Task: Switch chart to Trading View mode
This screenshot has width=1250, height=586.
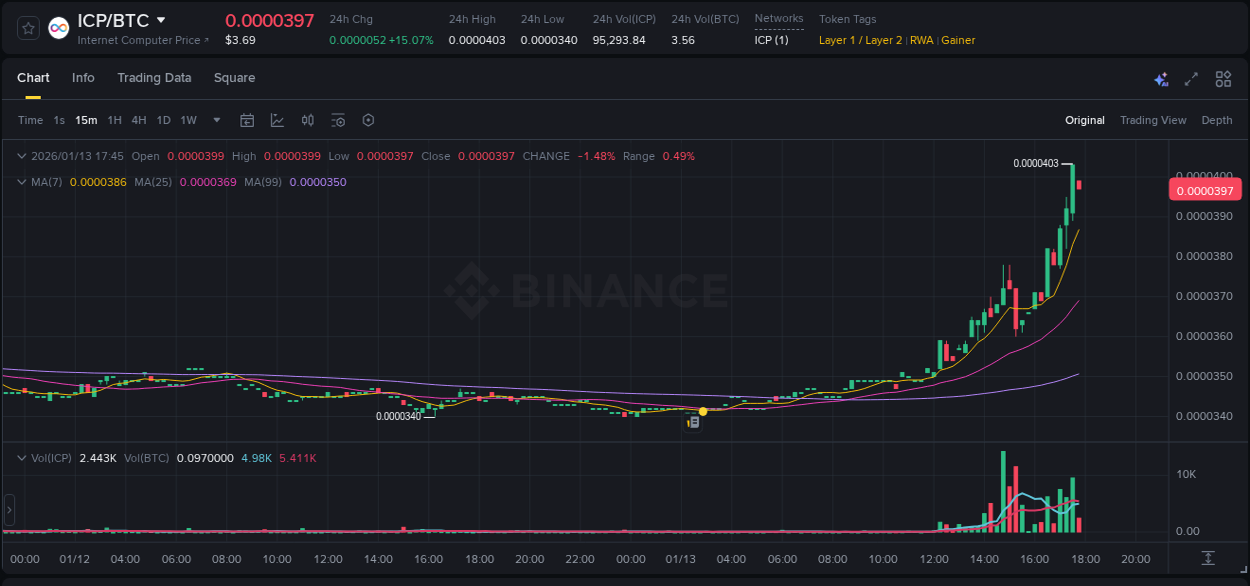Action: 1153,120
